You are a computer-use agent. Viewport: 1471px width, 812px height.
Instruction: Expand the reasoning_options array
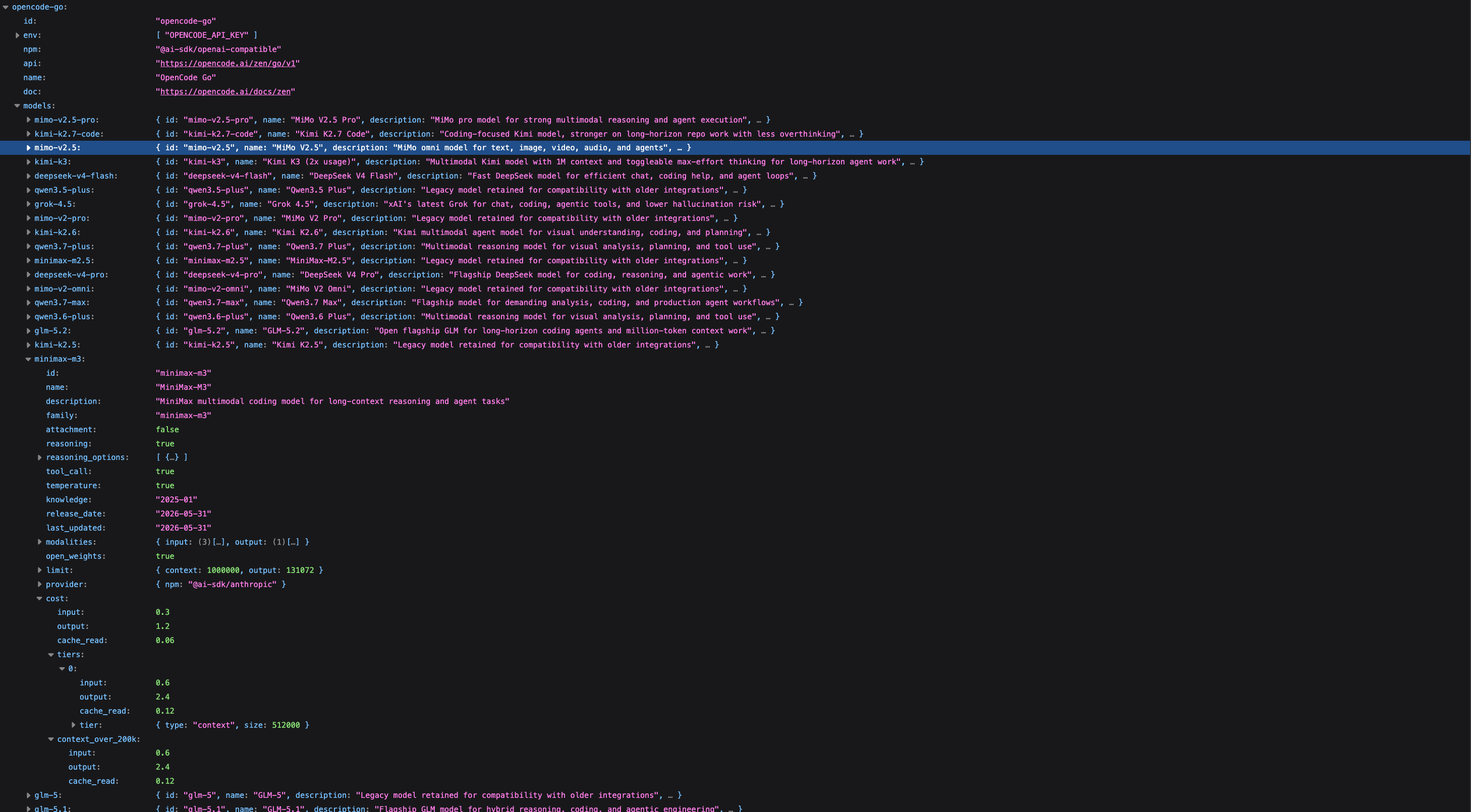(40, 457)
